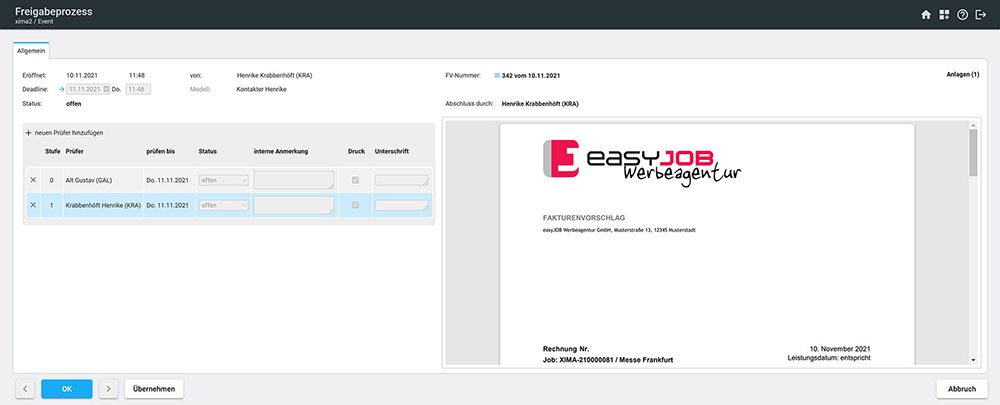
Task: Click the Druck column header
Action: coord(357,152)
